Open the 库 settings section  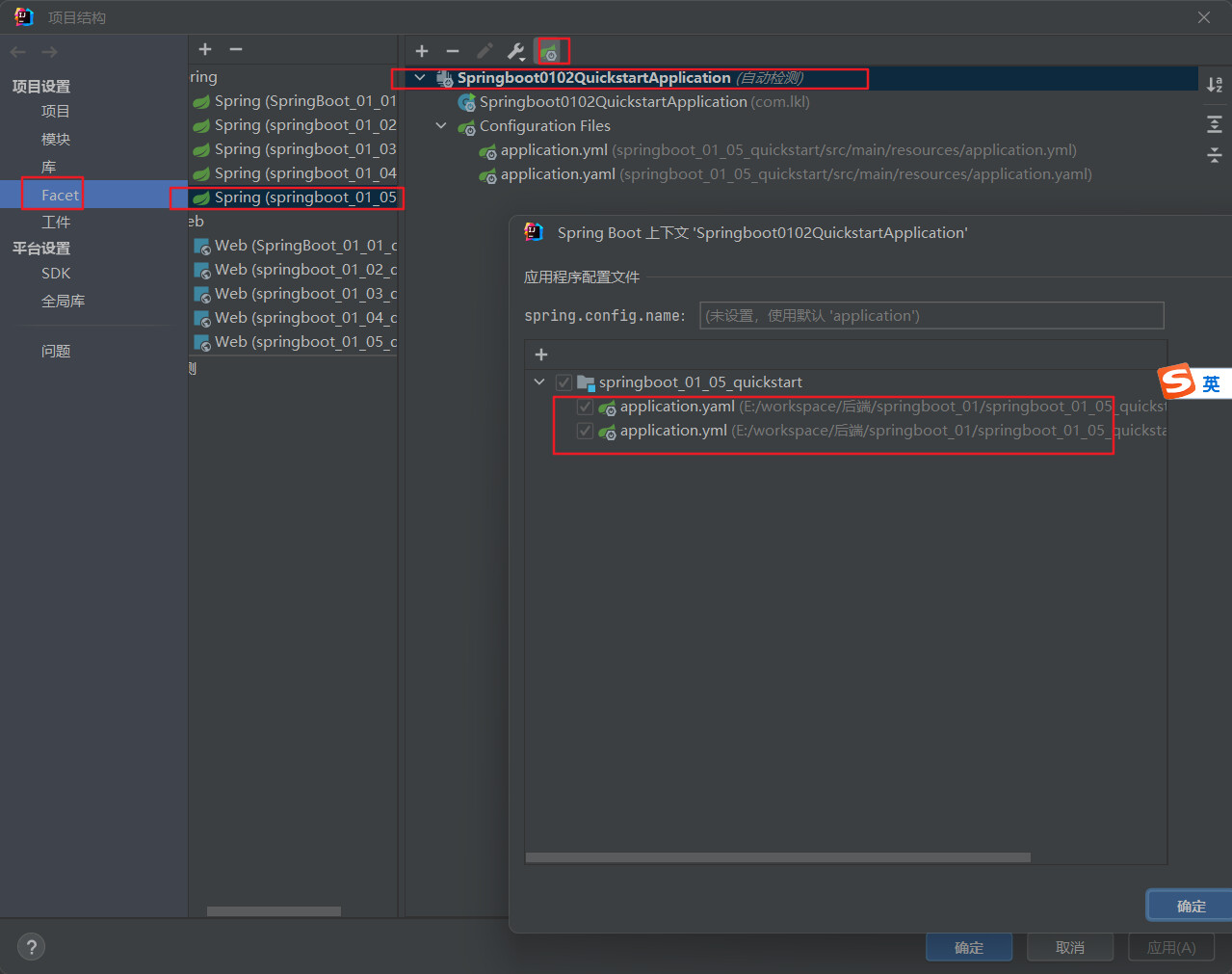tap(49, 168)
